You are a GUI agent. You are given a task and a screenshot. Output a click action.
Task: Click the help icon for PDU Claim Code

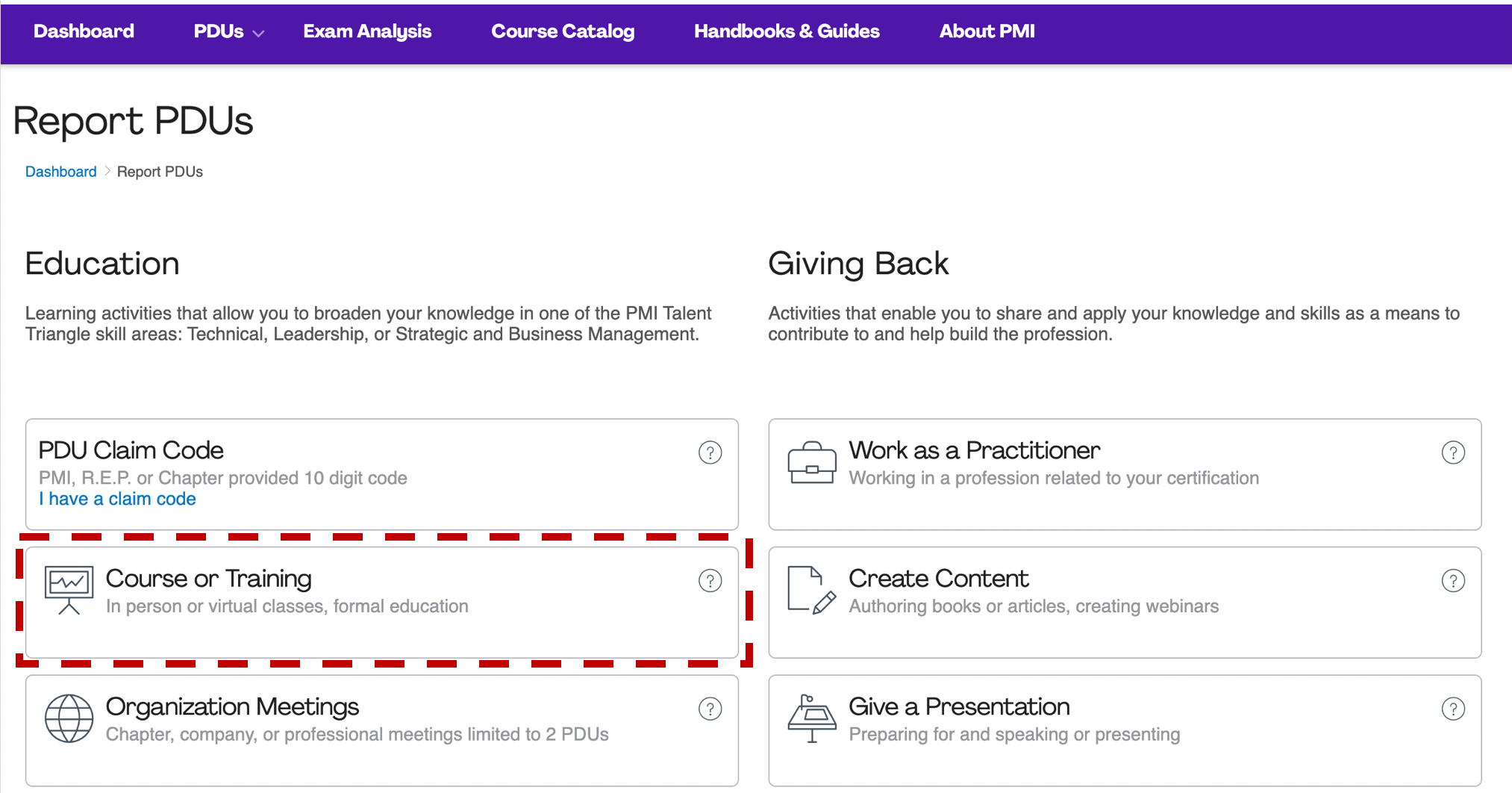710,453
